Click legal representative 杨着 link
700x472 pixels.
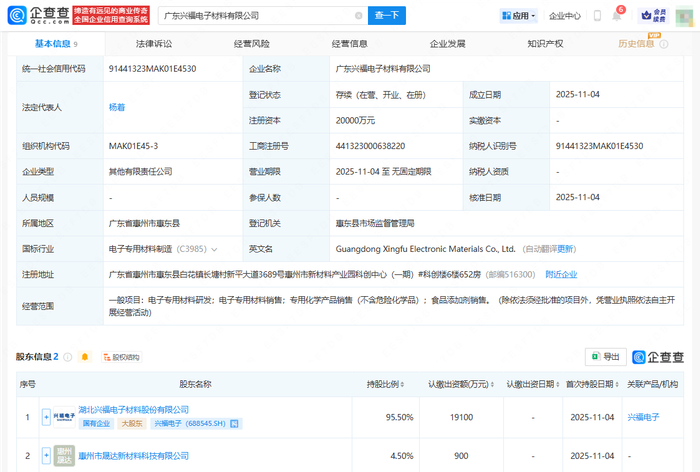pyautogui.click(x=117, y=106)
